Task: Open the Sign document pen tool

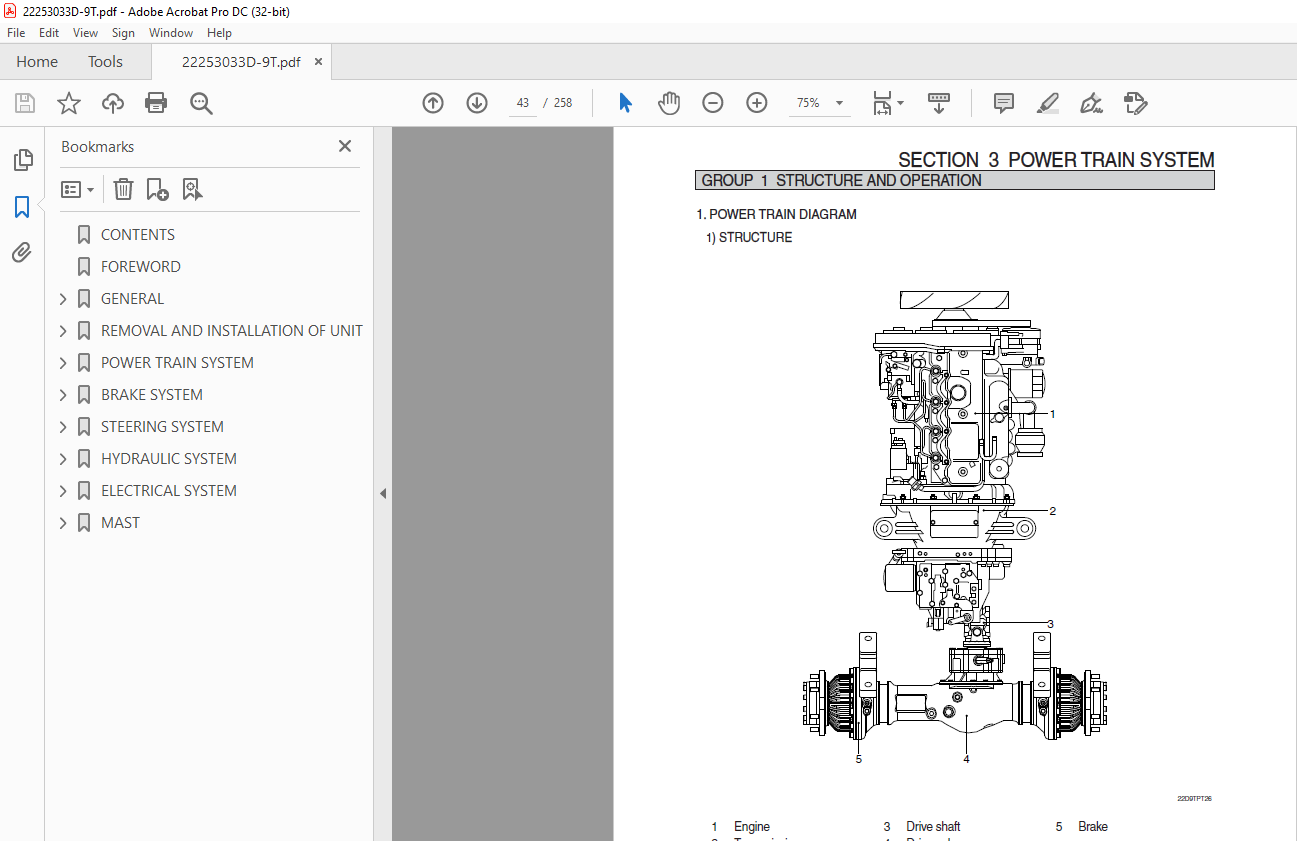Action: [1091, 103]
